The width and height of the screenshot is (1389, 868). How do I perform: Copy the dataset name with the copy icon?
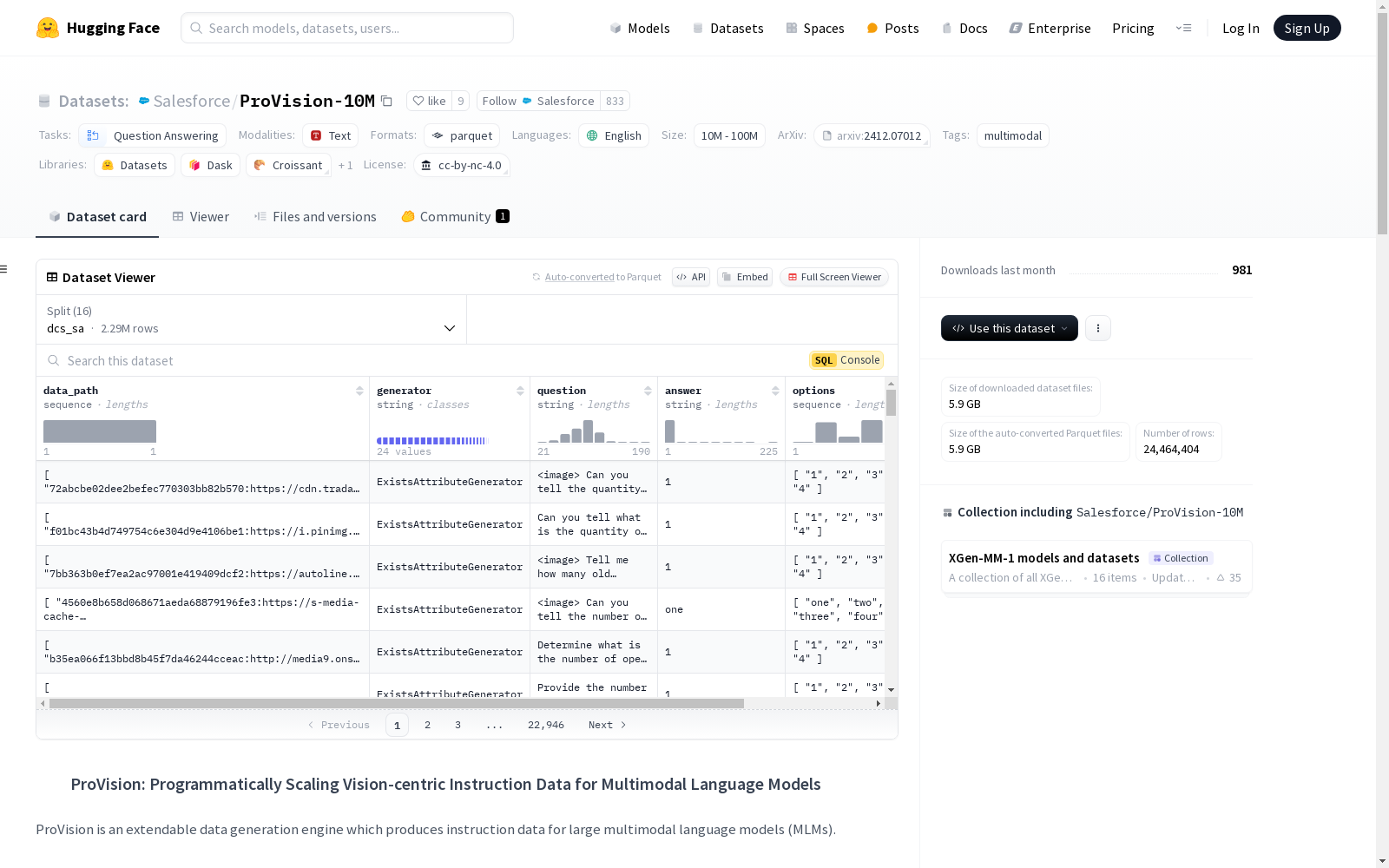[x=387, y=101]
